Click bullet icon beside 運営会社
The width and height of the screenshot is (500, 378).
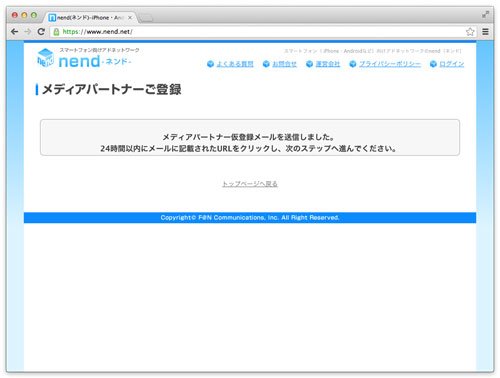[x=309, y=64]
